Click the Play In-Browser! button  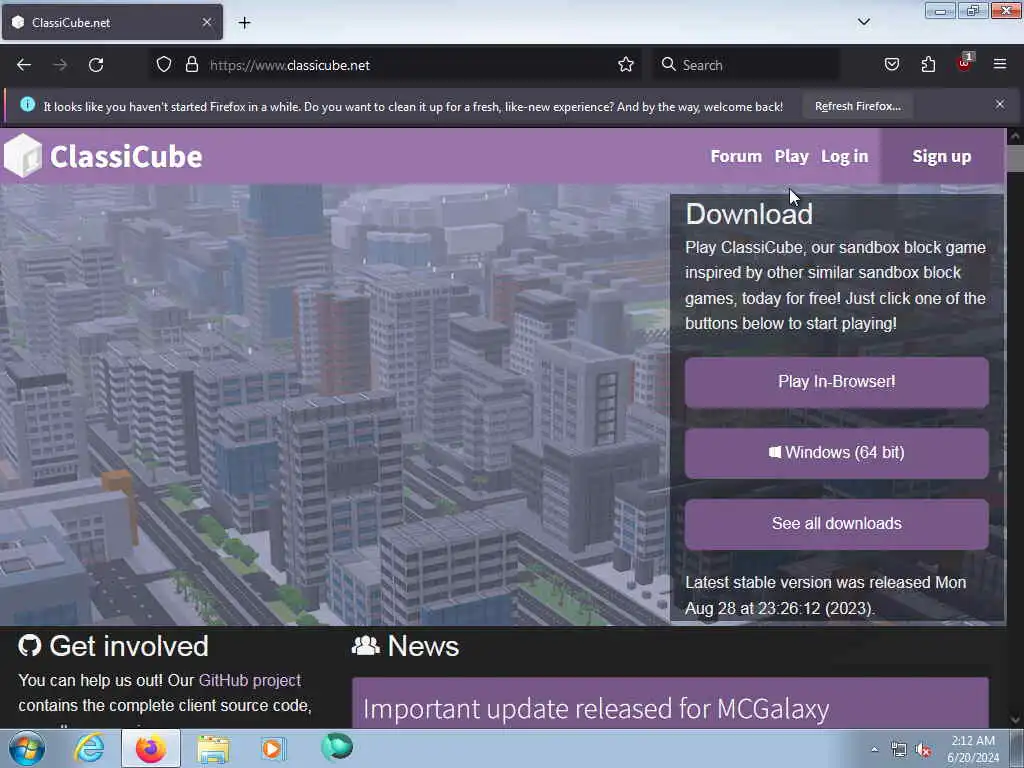[837, 382]
